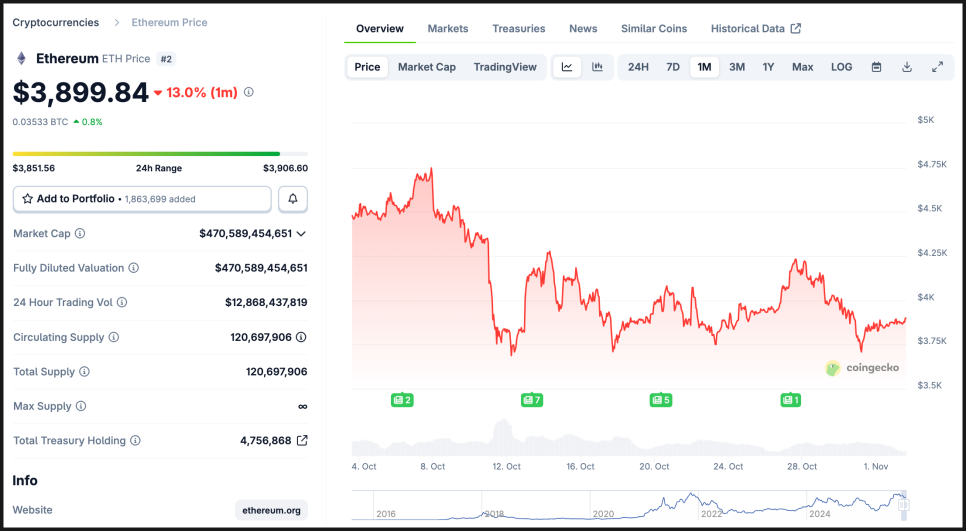Show info tooltip for Market Cap
This screenshot has height=531, width=966.
click(x=80, y=233)
